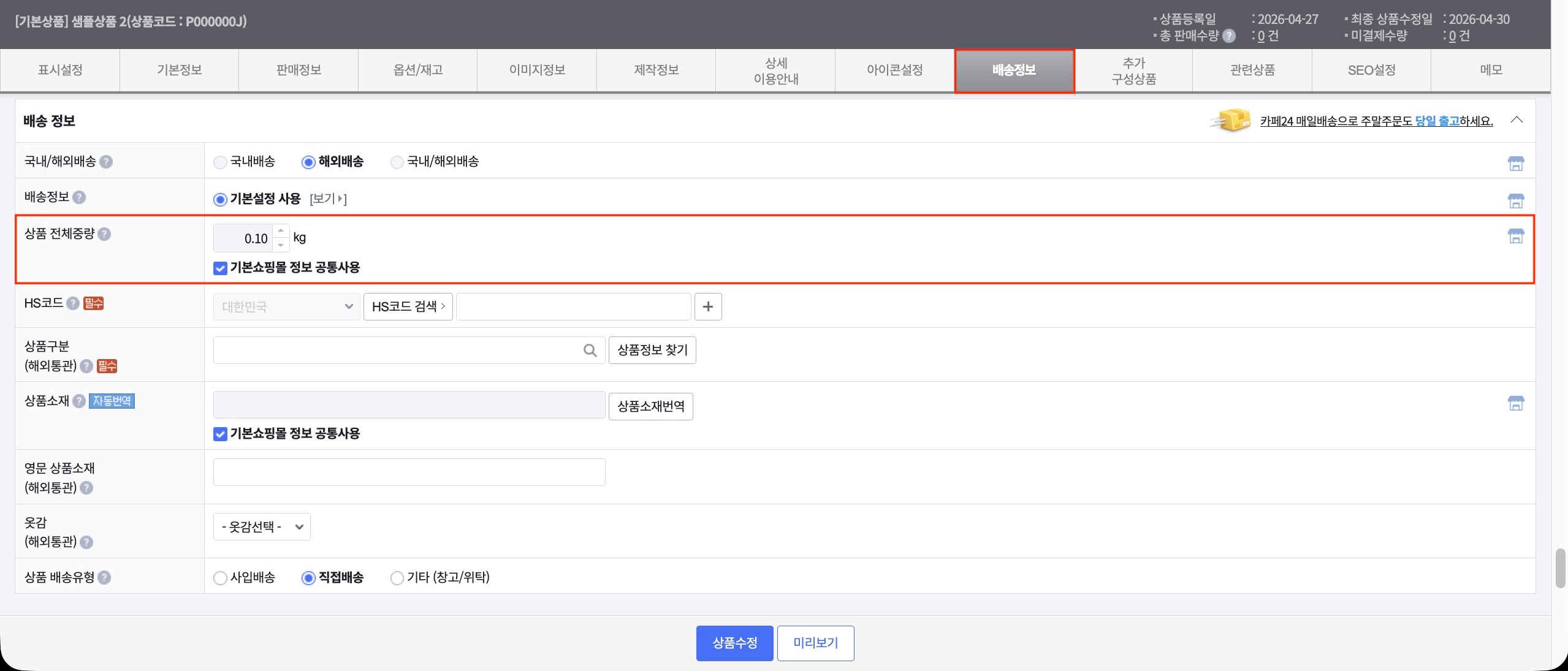Open the 메모 tab

1491,70
